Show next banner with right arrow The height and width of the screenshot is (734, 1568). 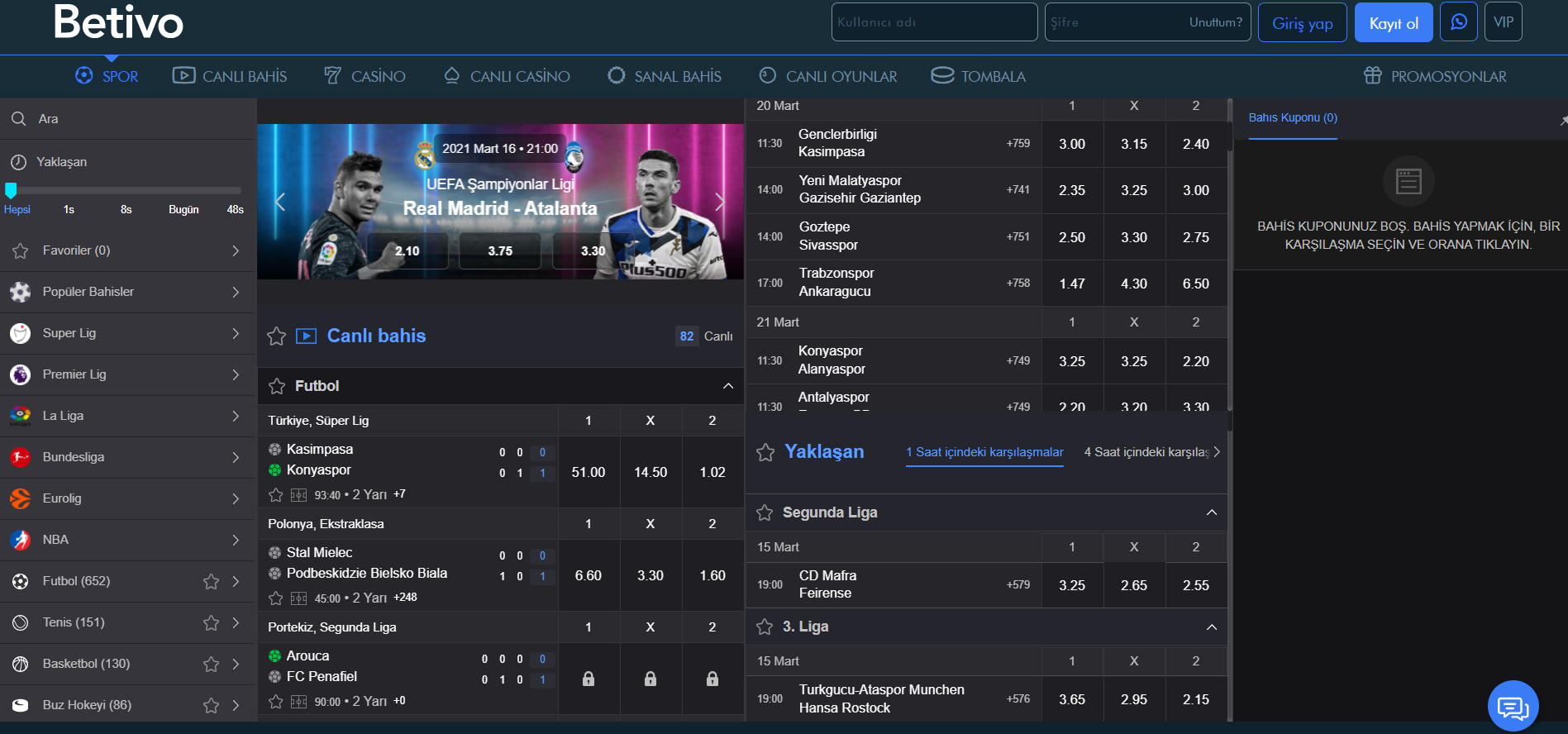click(719, 202)
